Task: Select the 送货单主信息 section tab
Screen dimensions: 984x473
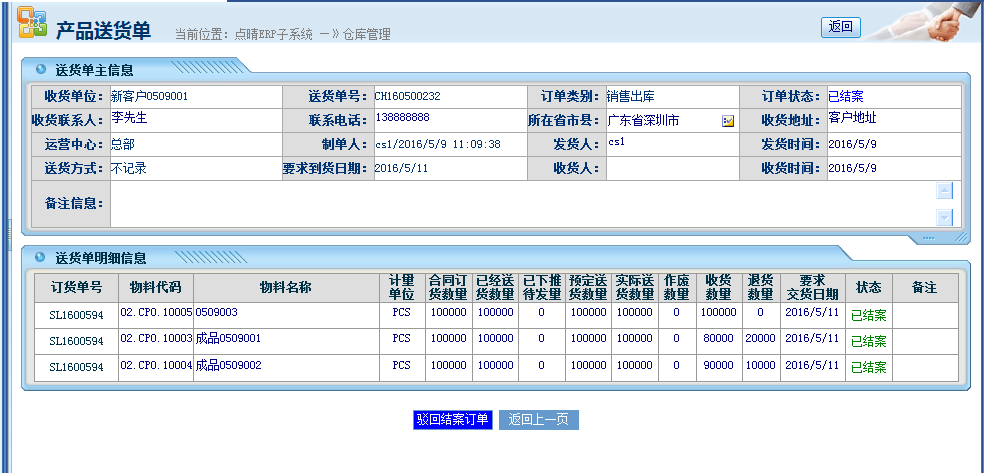Action: tap(94, 70)
